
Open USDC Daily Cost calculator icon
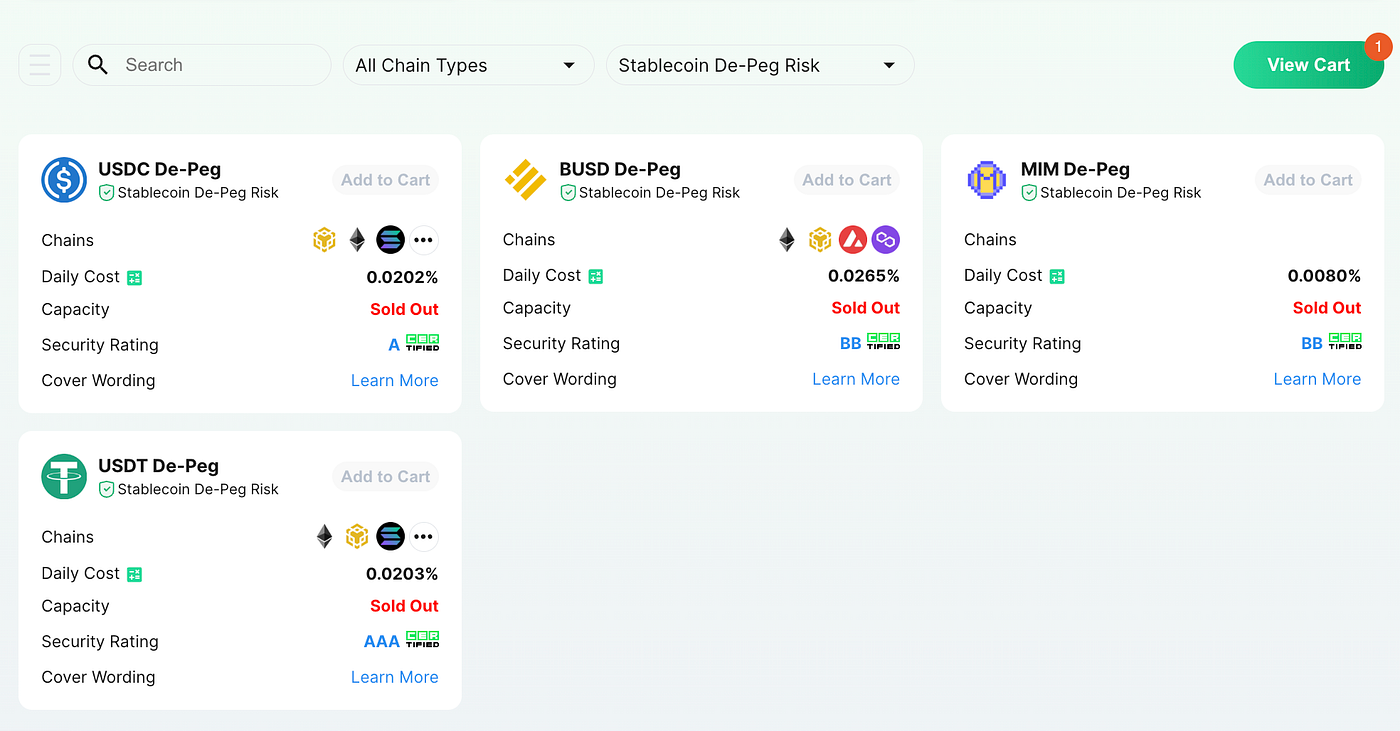135,278
